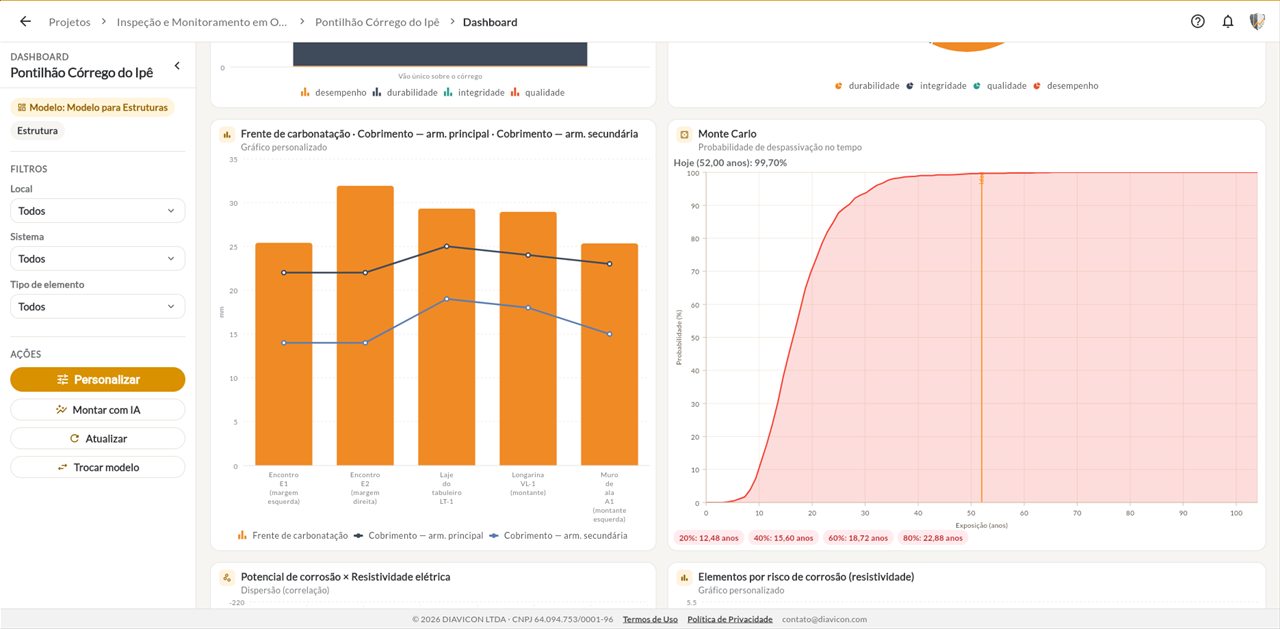This screenshot has width=1280, height=629.
Task: Click the back arrow in header
Action: coord(25,21)
